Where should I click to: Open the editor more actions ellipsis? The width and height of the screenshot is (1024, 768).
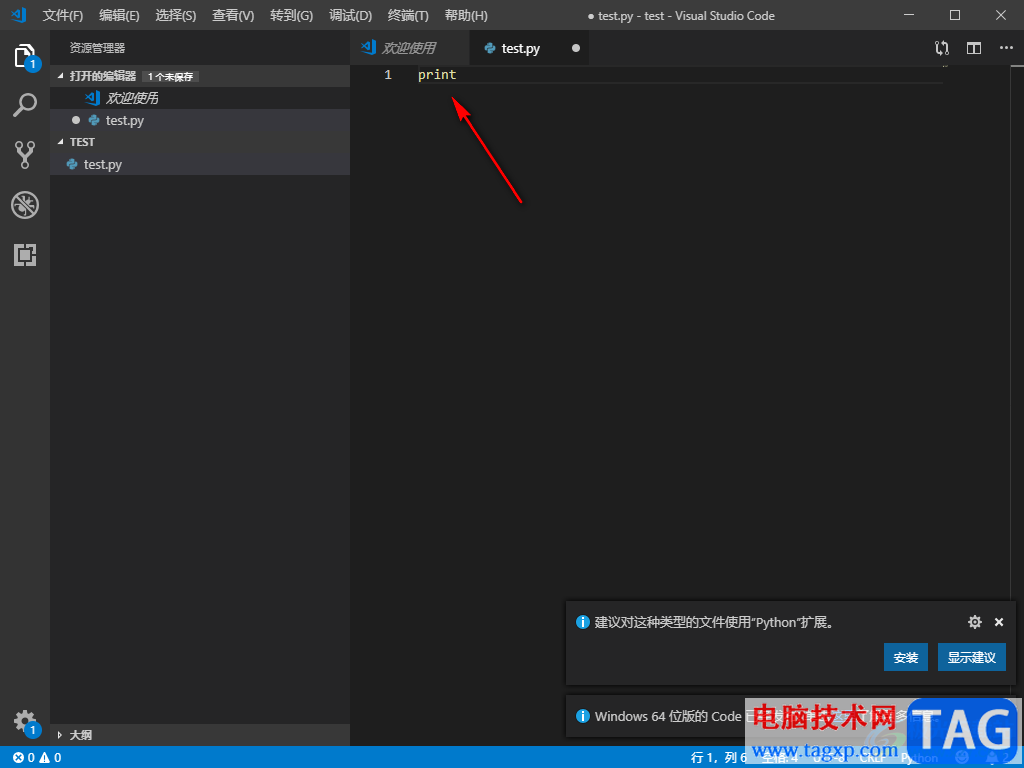[1006, 48]
